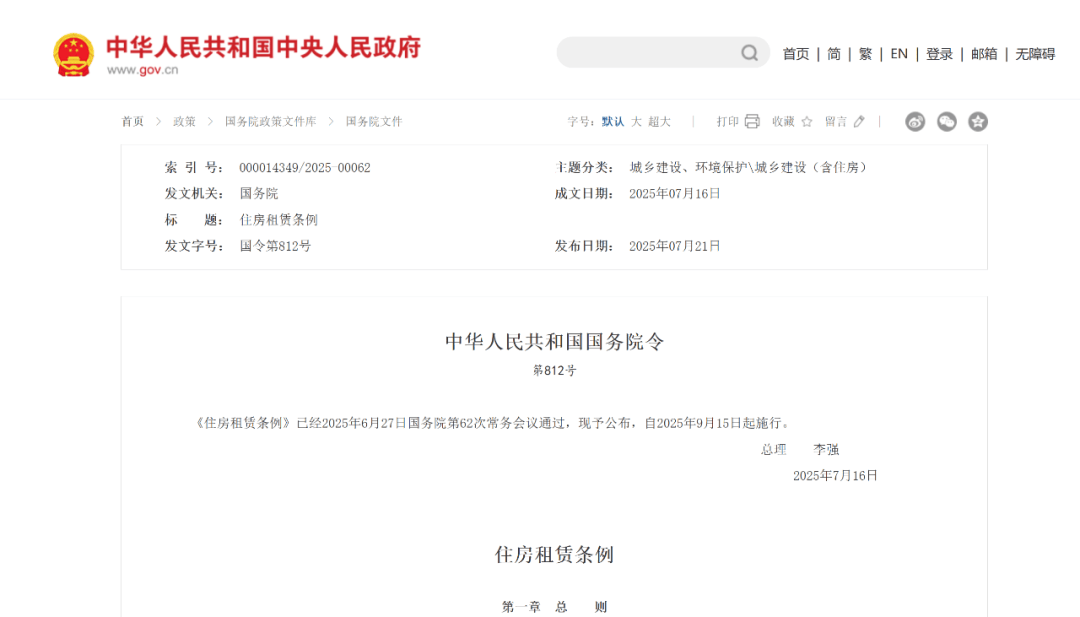This screenshot has height=617, width=1080.
Task: Open the 政策 breadcrumb menu
Action: pyautogui.click(x=184, y=121)
